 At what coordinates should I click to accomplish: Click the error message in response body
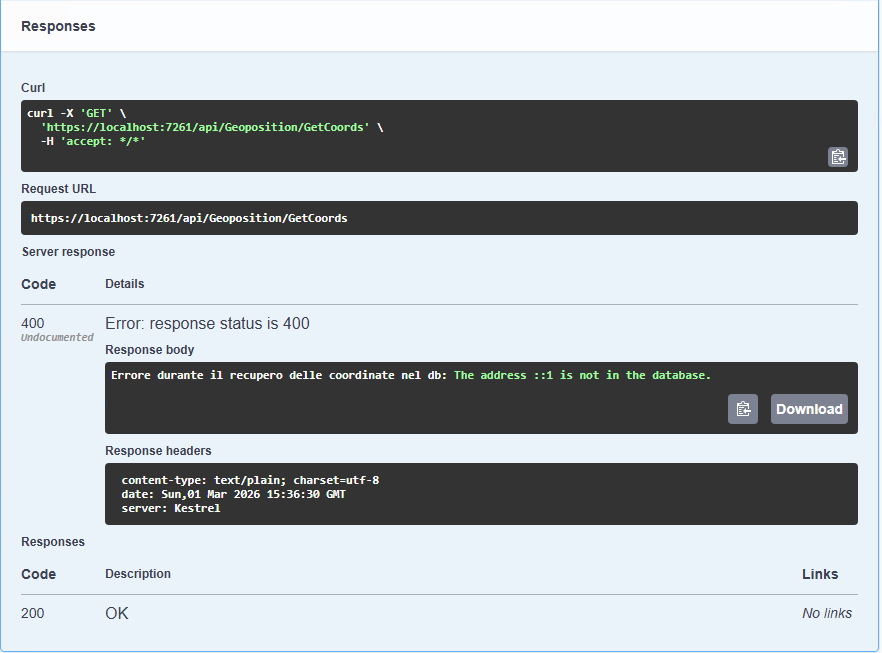411,375
